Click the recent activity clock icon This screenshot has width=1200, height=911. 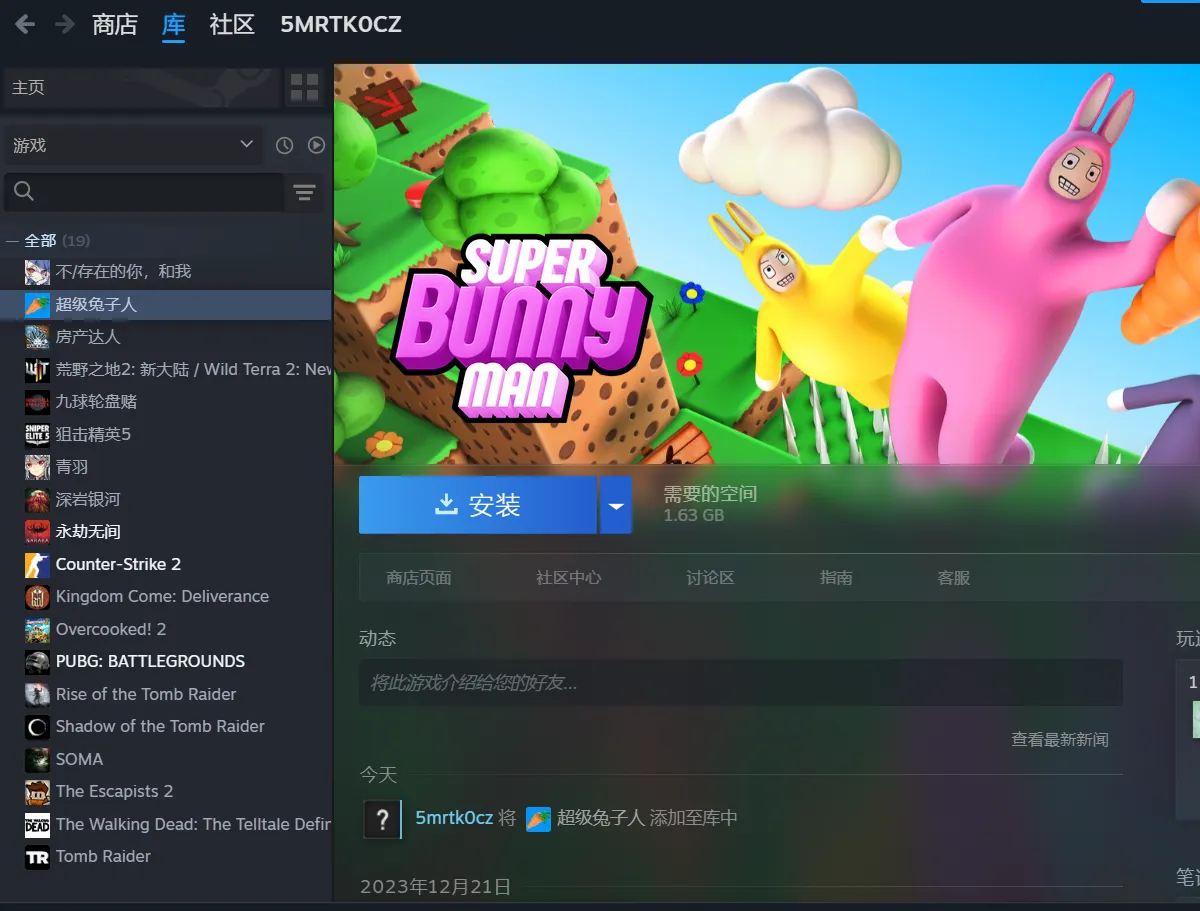284,146
